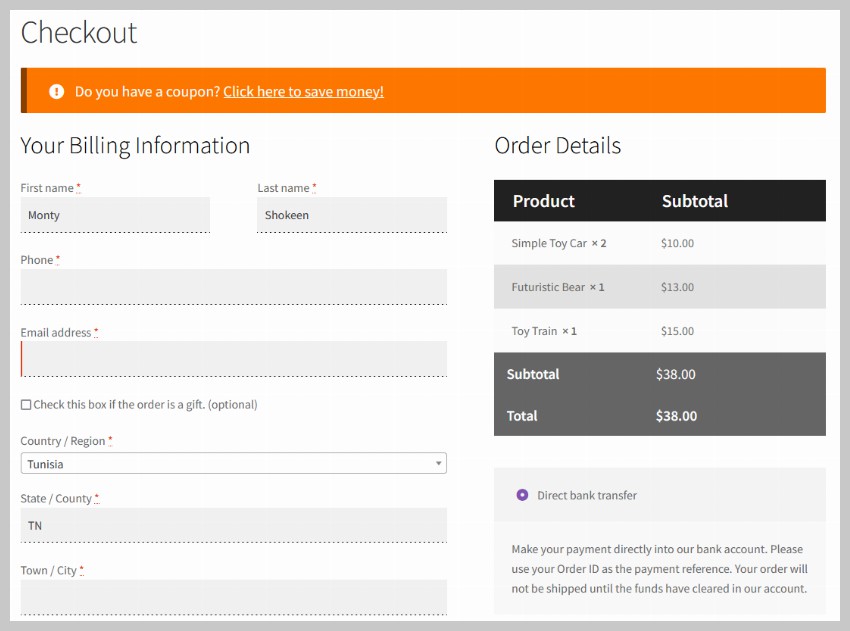The height and width of the screenshot is (631, 850).
Task: Click the Direct bank transfer label
Action: [587, 495]
